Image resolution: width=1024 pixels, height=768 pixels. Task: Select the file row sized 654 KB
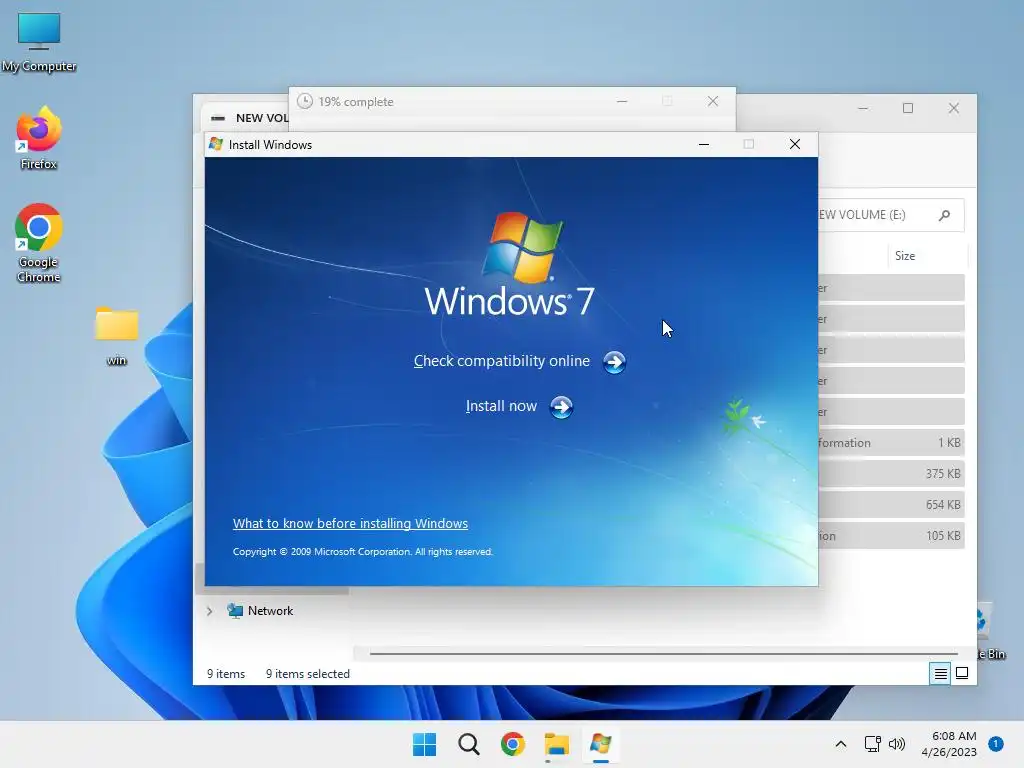891,505
